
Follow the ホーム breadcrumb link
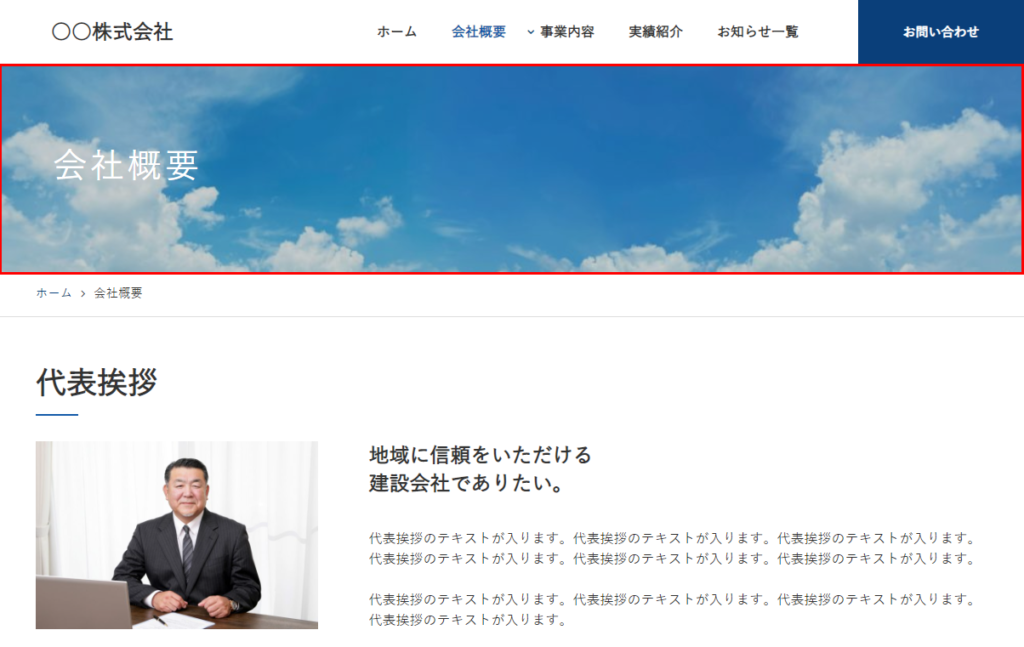pos(54,293)
